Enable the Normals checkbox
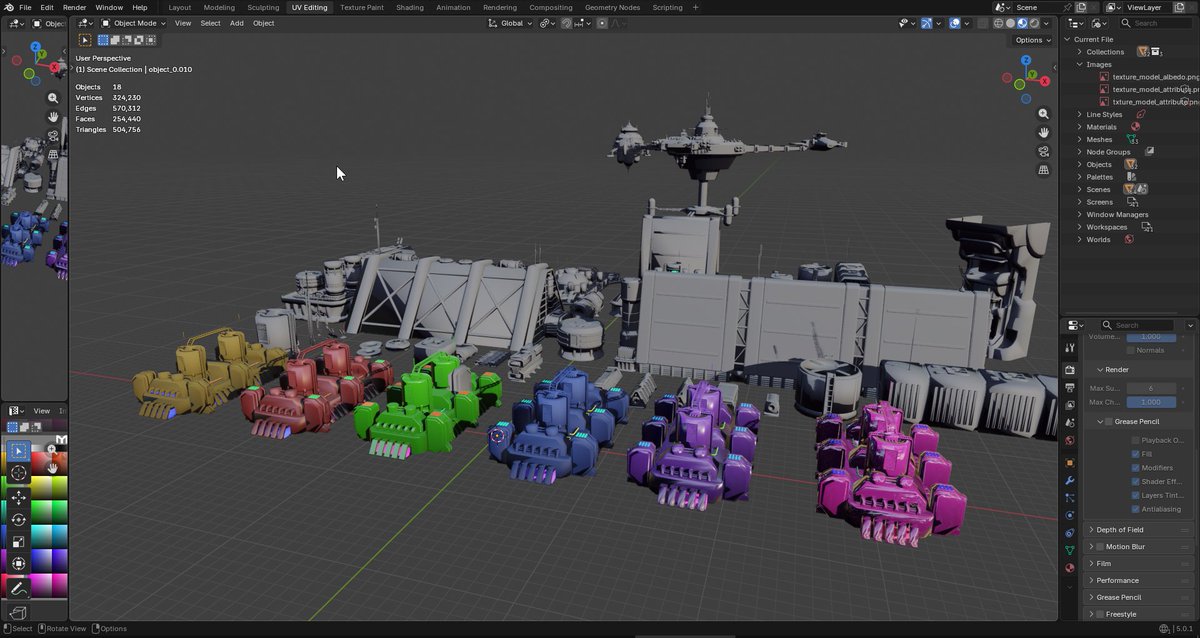Screen dimensions: 1200x638 tap(1131, 350)
